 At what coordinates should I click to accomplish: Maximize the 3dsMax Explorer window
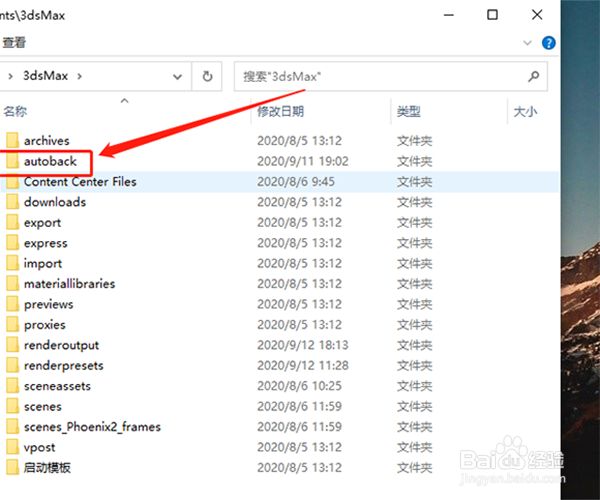pyautogui.click(x=492, y=15)
